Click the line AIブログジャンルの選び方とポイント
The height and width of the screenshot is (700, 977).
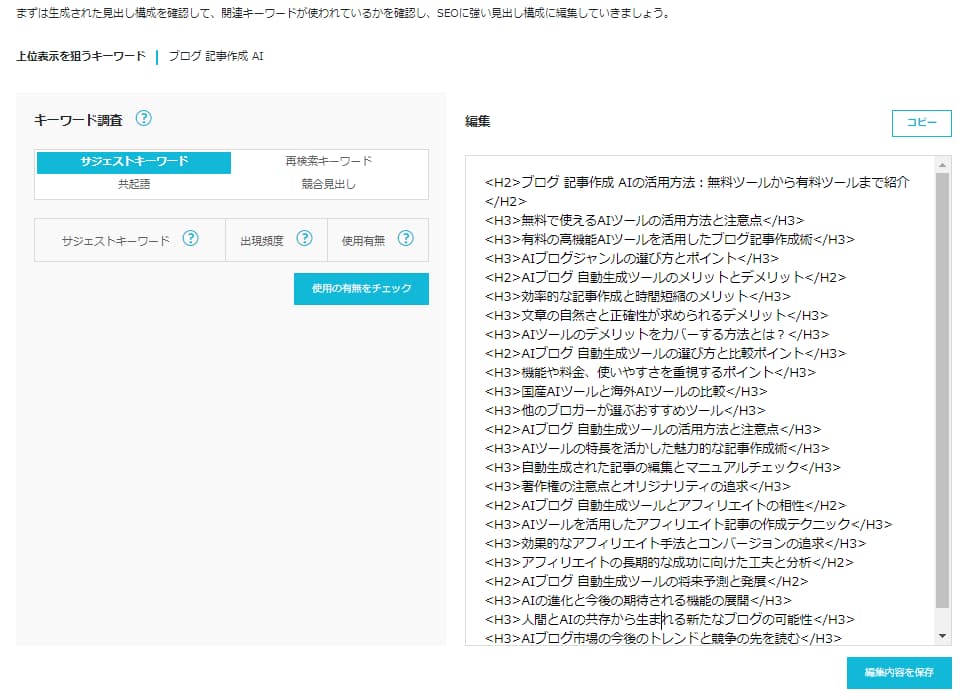click(x=632, y=259)
